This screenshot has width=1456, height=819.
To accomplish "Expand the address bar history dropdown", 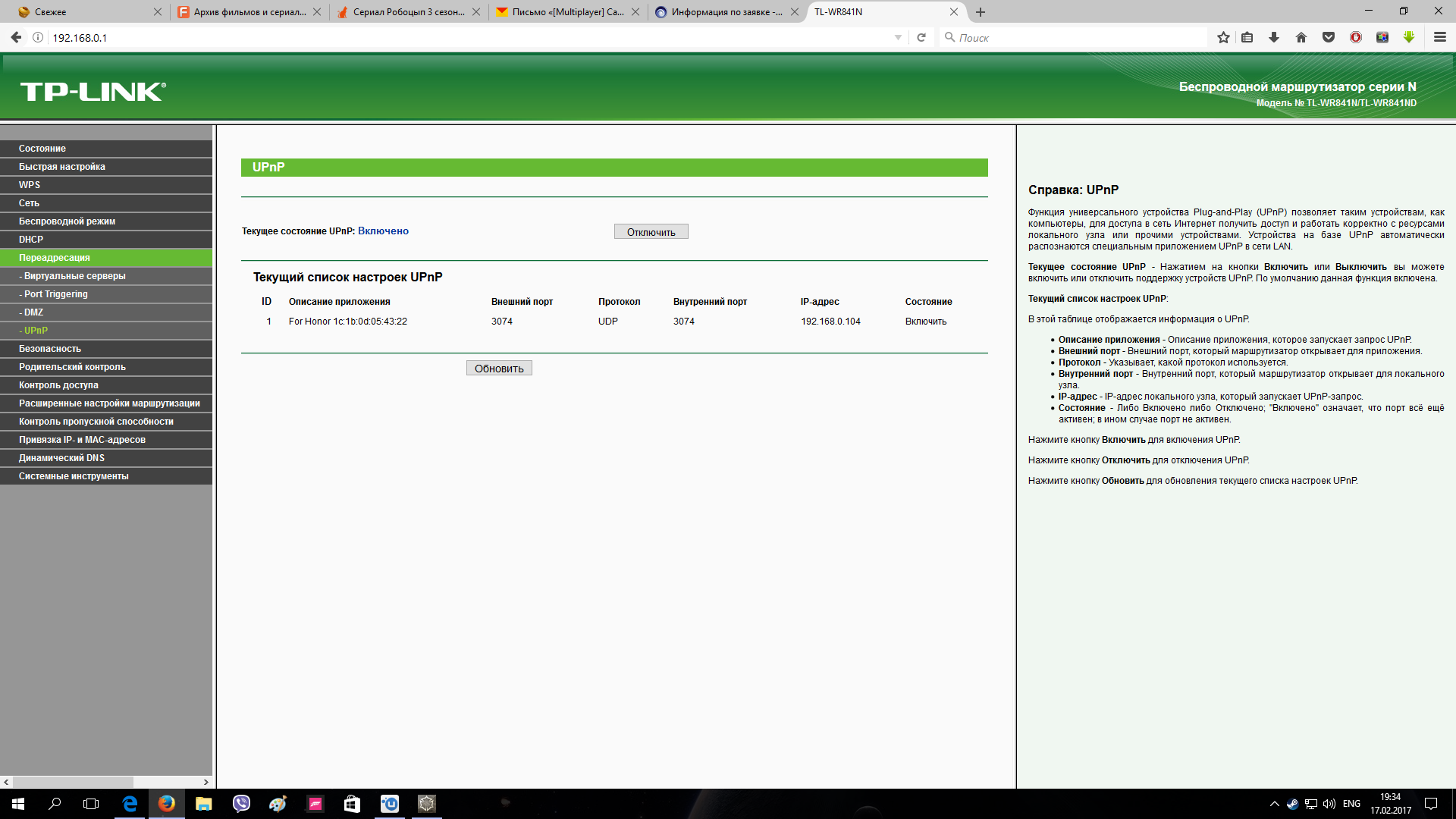I will (898, 37).
